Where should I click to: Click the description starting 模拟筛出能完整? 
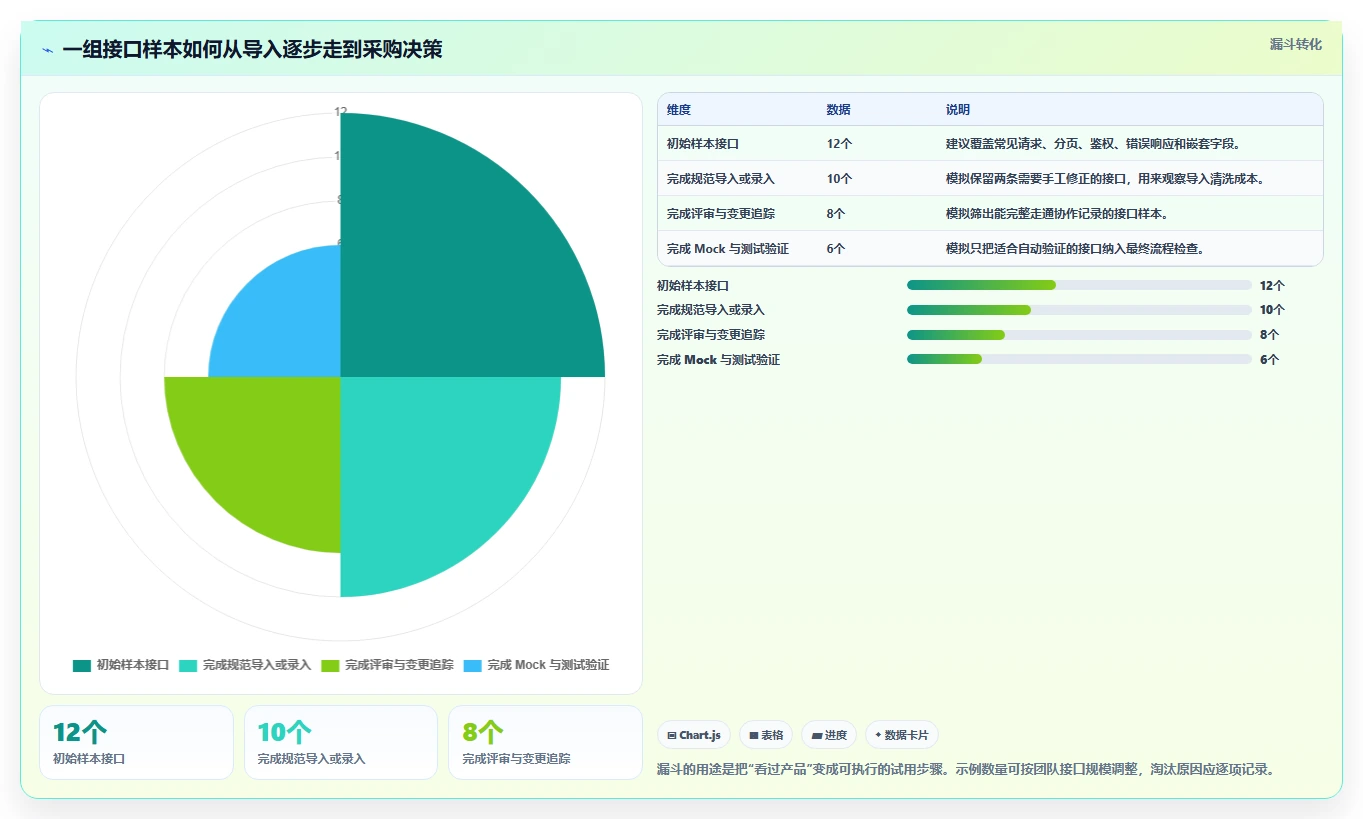pyautogui.click(x=1058, y=214)
